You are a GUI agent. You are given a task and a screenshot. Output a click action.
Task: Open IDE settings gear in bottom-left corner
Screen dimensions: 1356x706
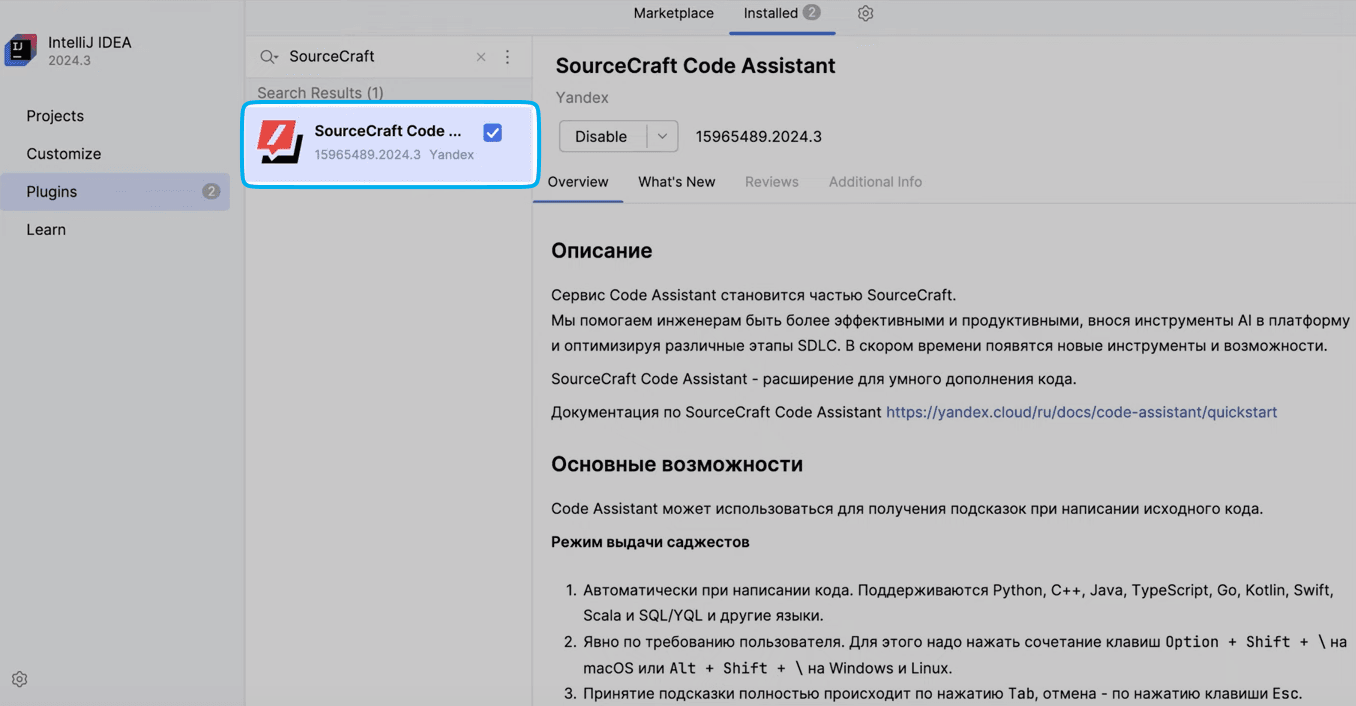(x=19, y=679)
